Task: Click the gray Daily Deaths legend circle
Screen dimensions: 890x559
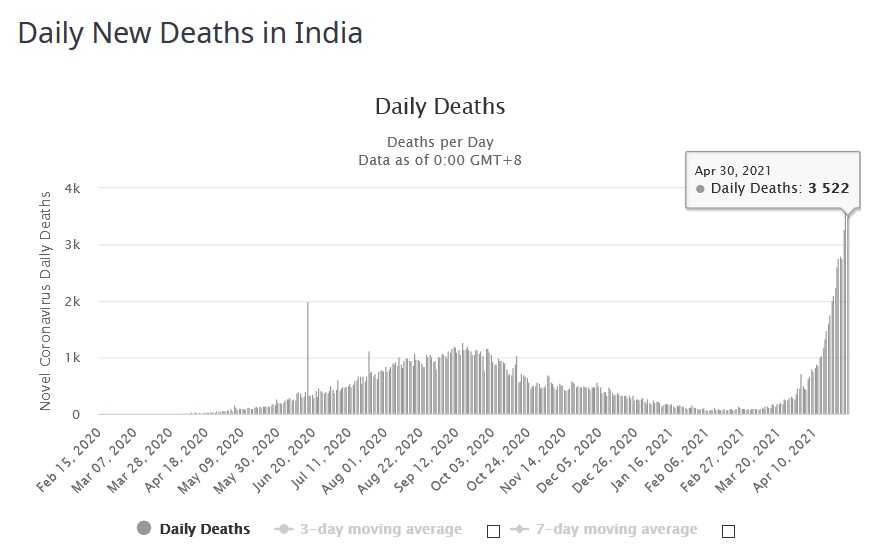Action: 143,529
